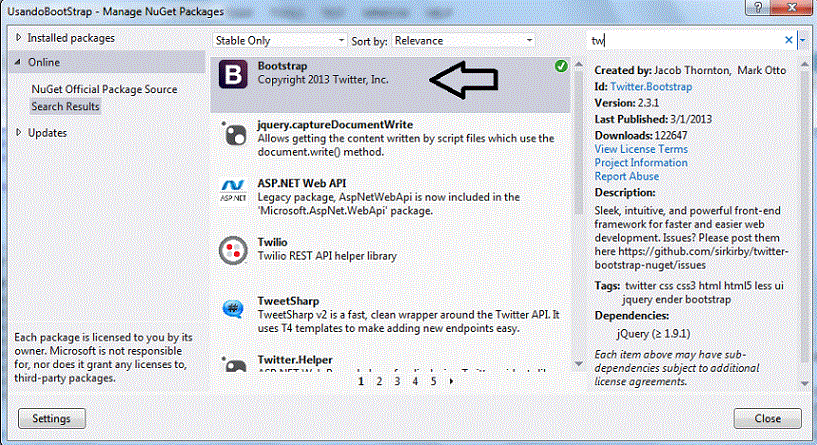Click the Settings button
Viewport: 817px width, 445px height.
point(52,418)
